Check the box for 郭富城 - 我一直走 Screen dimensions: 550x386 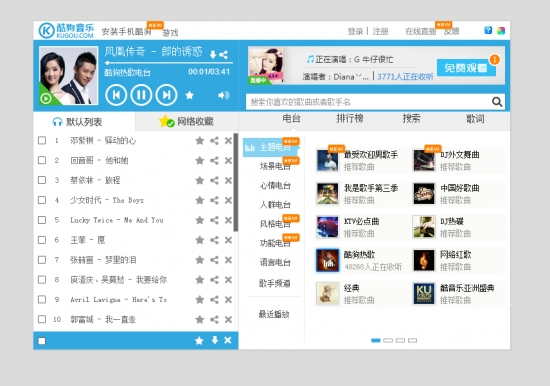click(x=42, y=319)
